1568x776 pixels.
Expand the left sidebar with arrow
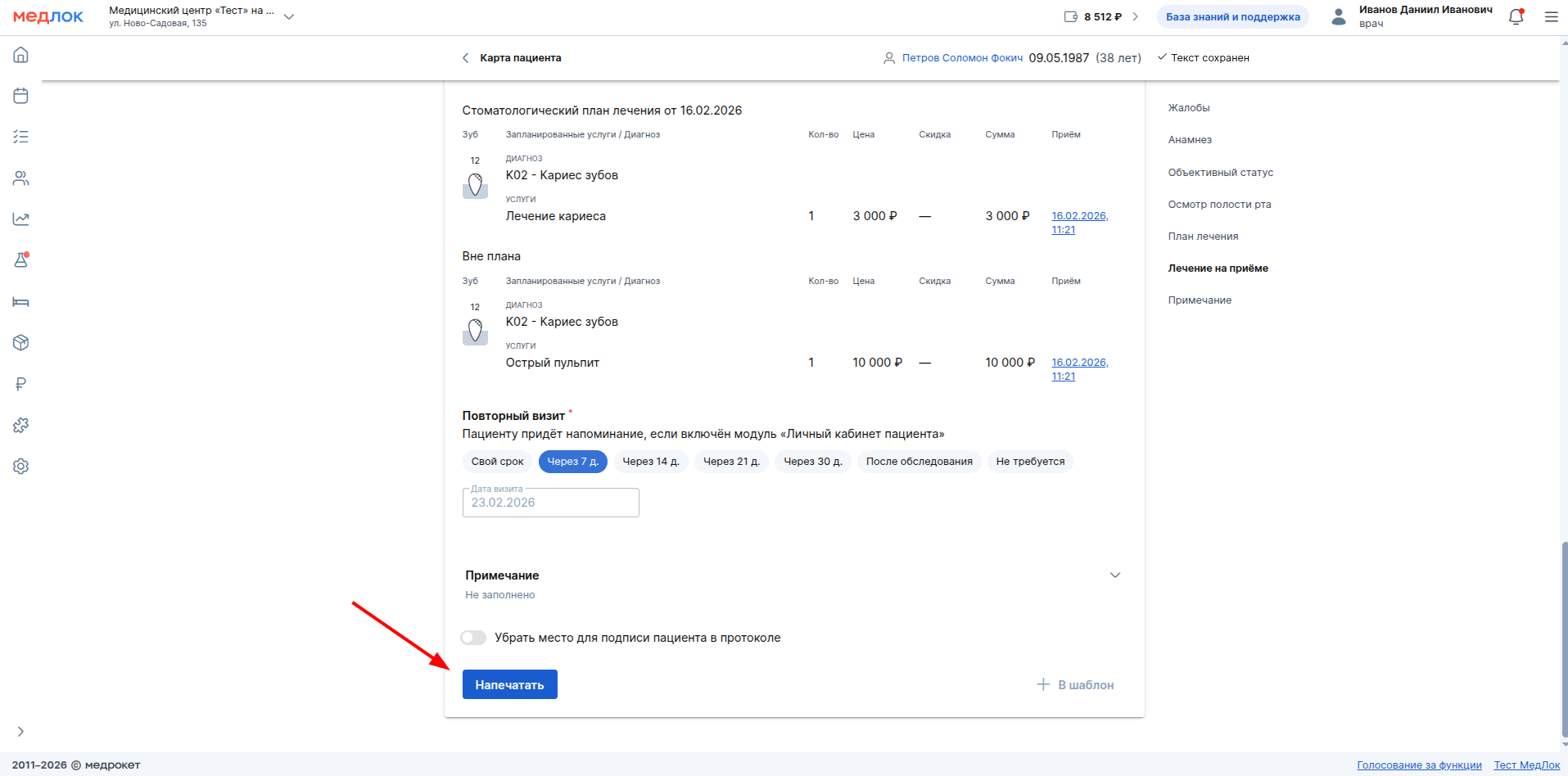coord(20,732)
